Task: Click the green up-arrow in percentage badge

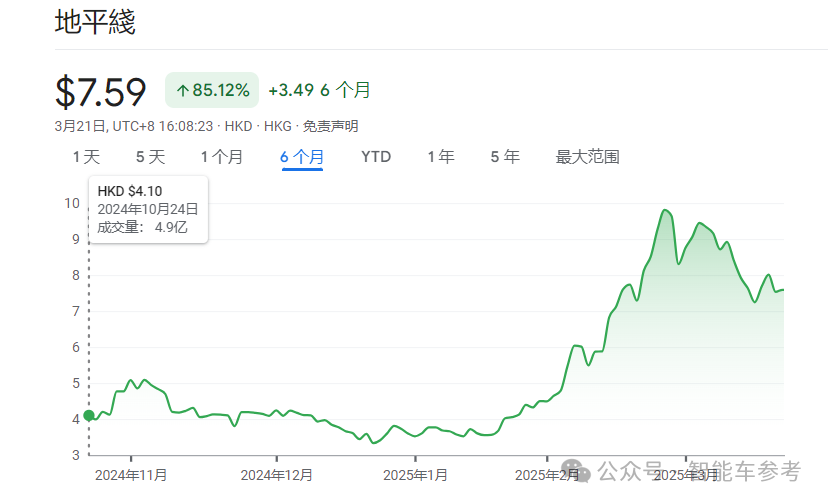Action: point(182,91)
